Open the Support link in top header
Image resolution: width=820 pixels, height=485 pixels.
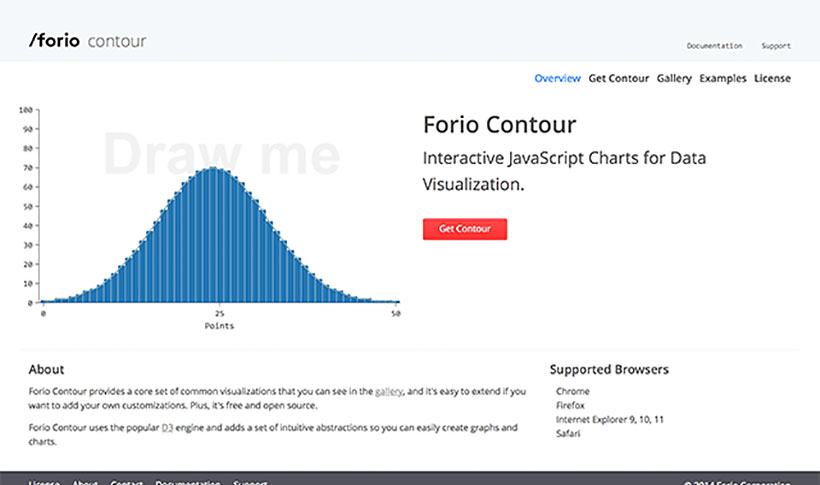coord(776,46)
